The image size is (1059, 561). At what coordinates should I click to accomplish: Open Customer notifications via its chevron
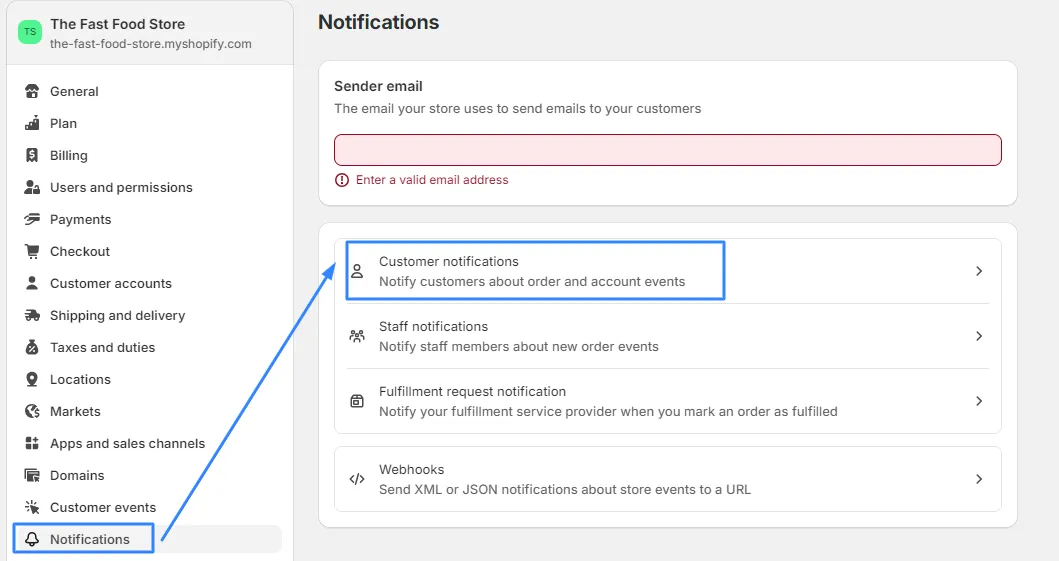coord(979,271)
